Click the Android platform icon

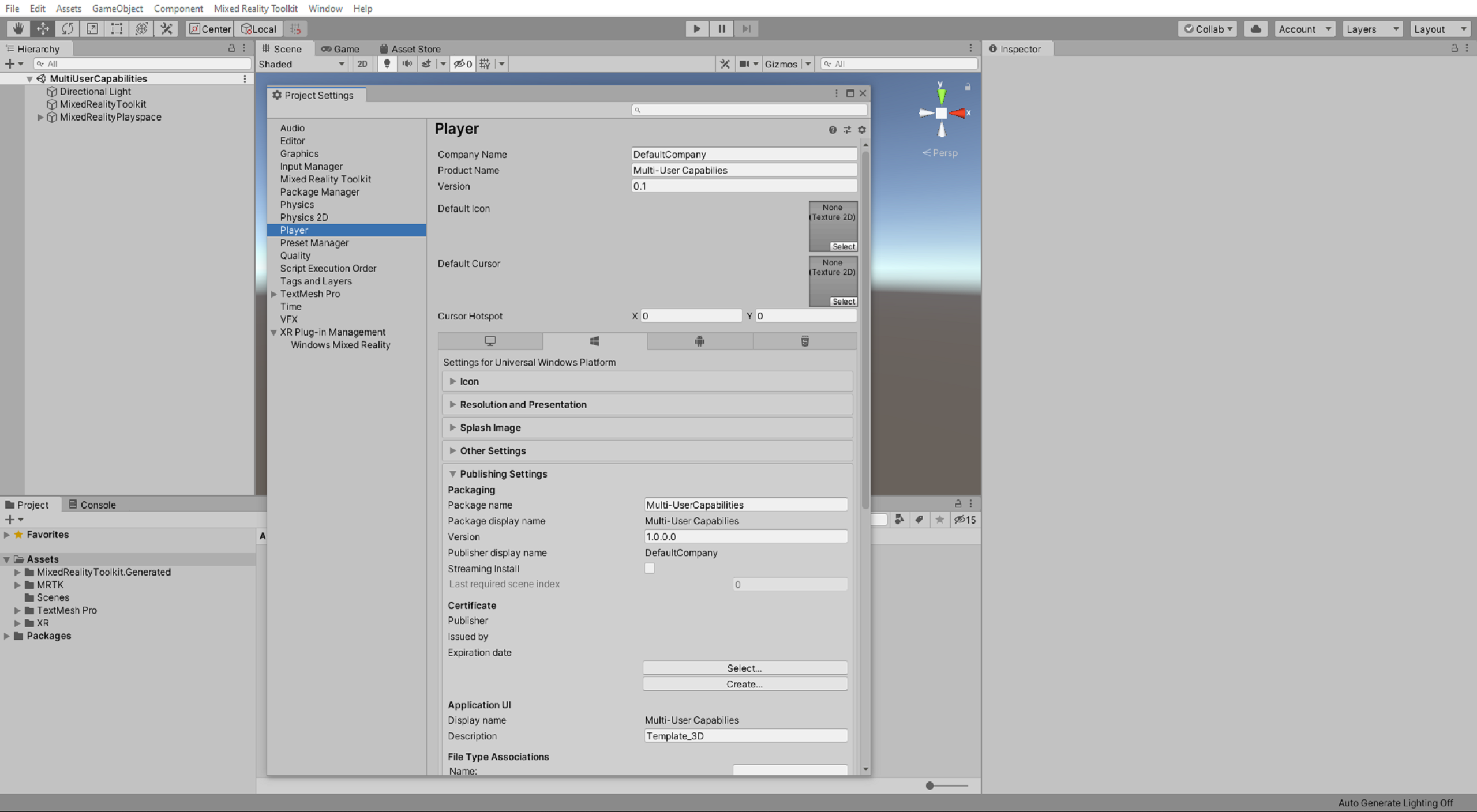tap(700, 340)
